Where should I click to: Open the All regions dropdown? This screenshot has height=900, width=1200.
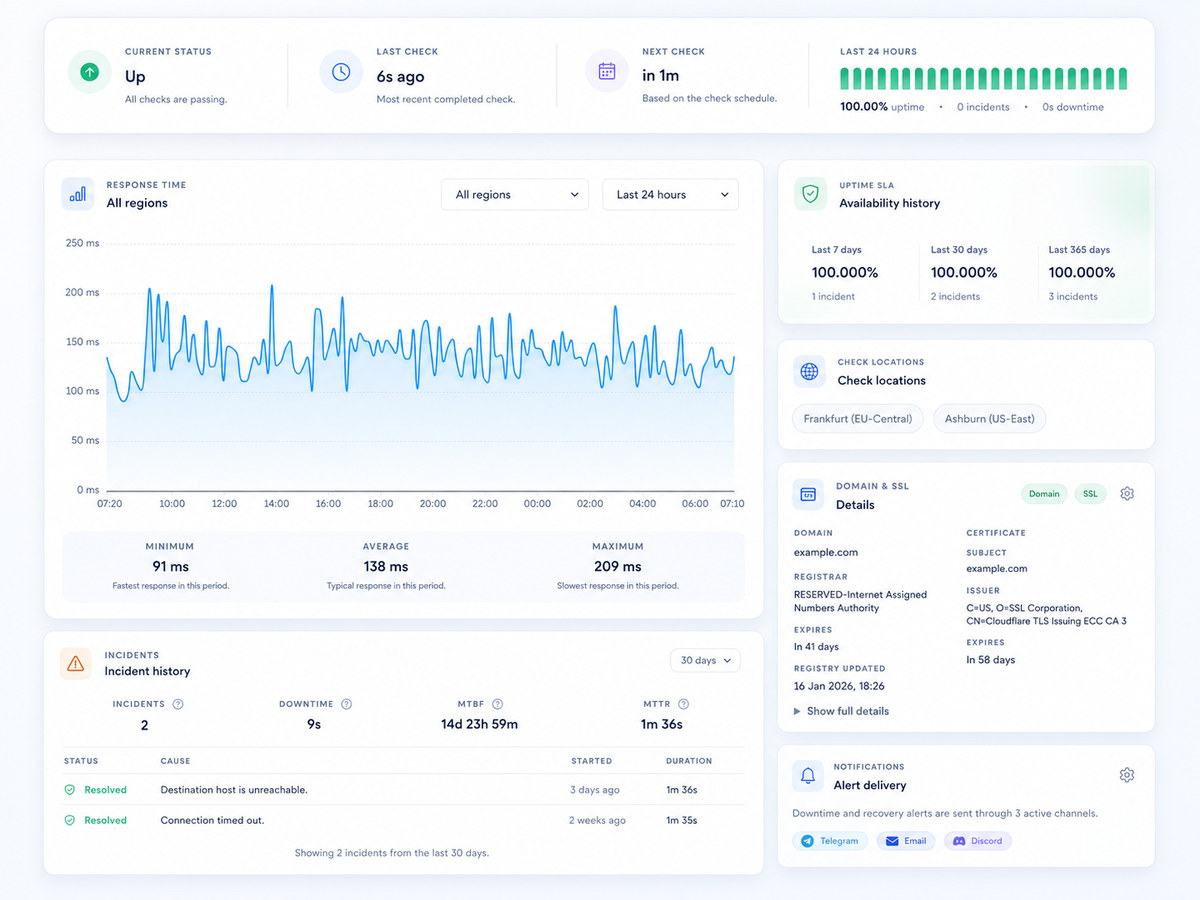click(x=515, y=195)
